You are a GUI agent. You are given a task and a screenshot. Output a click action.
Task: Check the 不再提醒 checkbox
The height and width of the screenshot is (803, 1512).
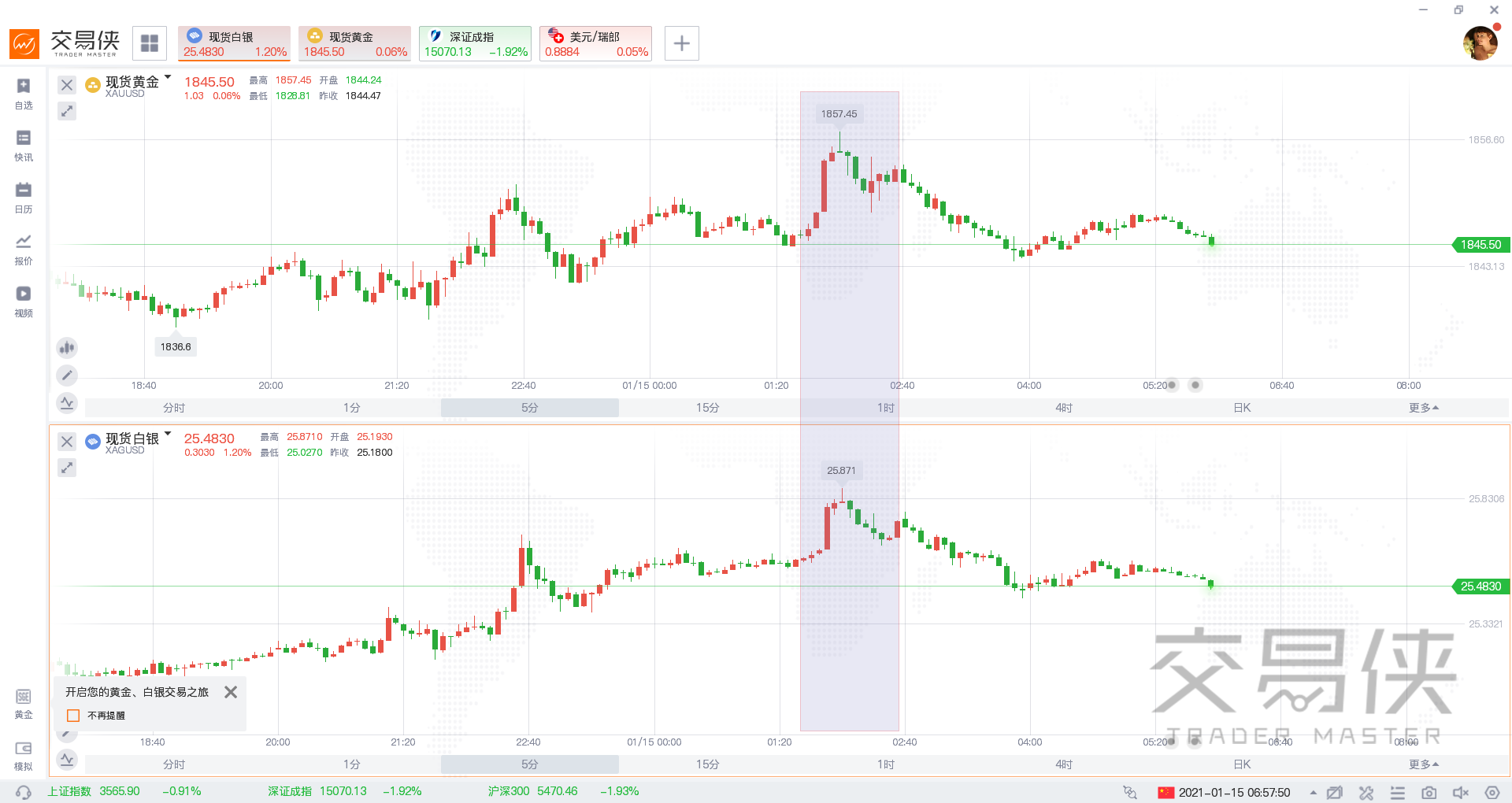[x=73, y=716]
